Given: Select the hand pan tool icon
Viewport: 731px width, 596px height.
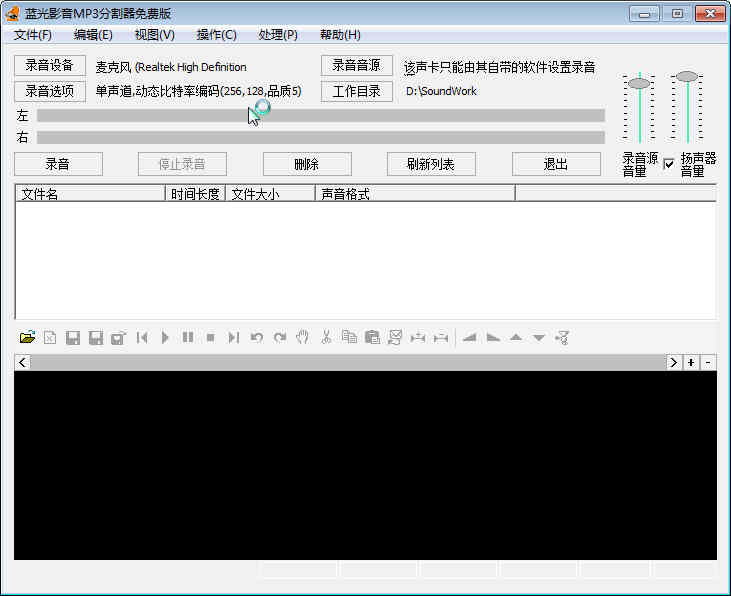Looking at the screenshot, I should (x=303, y=338).
